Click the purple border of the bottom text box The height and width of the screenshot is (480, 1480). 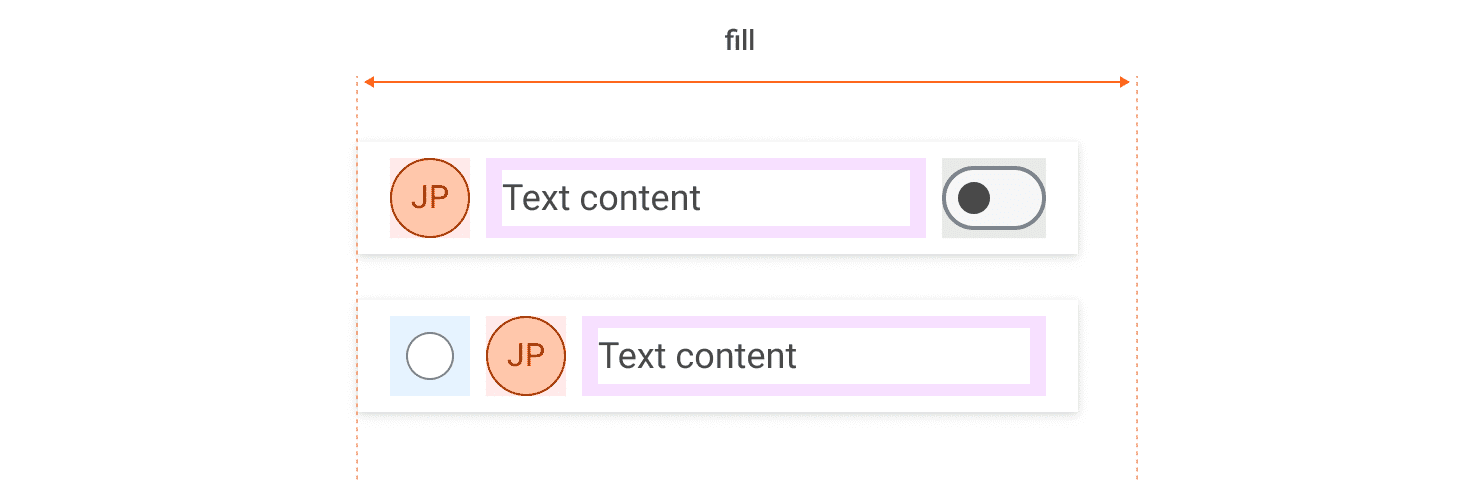pyautogui.click(x=814, y=322)
